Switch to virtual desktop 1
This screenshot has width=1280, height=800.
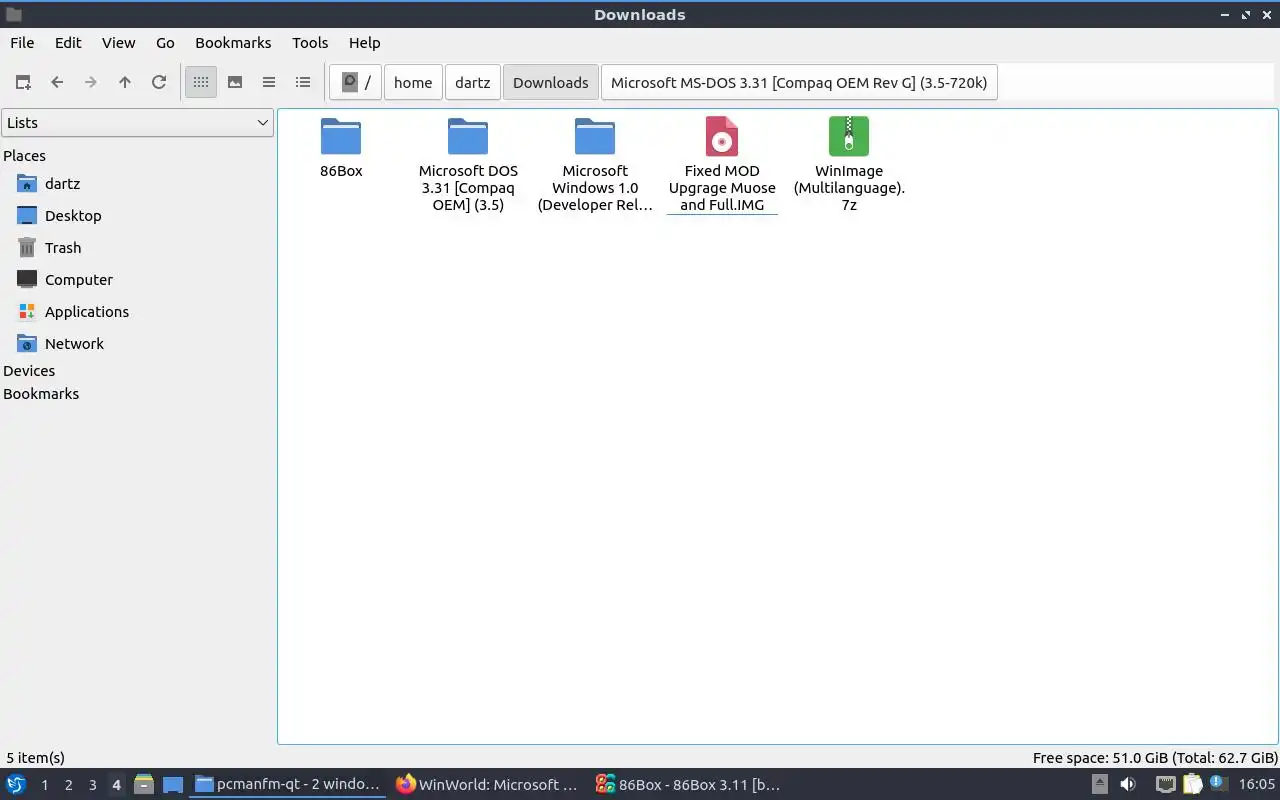tap(44, 785)
